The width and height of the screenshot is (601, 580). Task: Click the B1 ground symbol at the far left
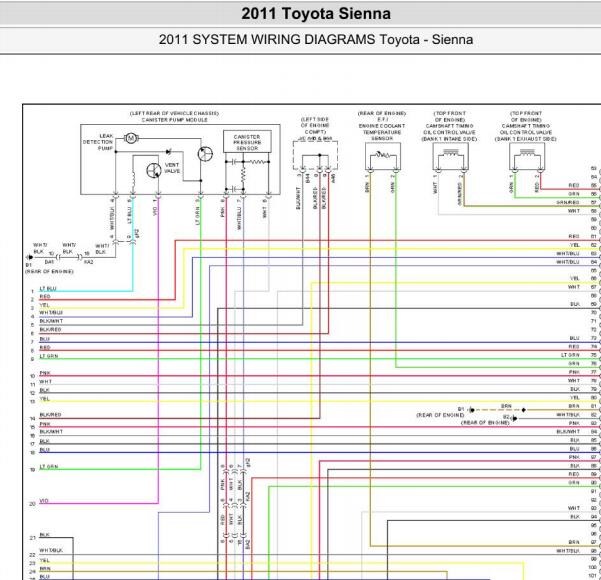29,257
